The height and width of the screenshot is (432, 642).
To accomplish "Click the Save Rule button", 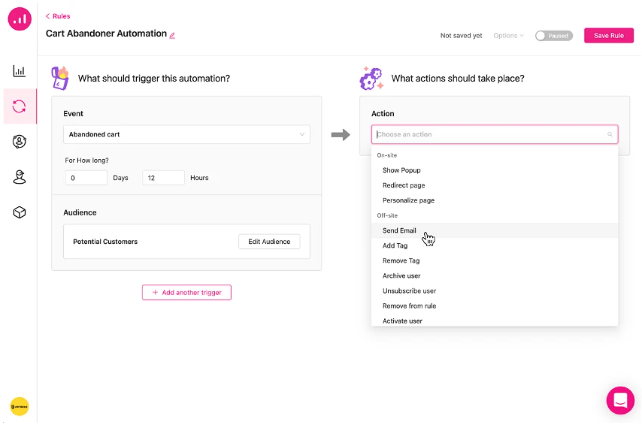I will 608,35.
